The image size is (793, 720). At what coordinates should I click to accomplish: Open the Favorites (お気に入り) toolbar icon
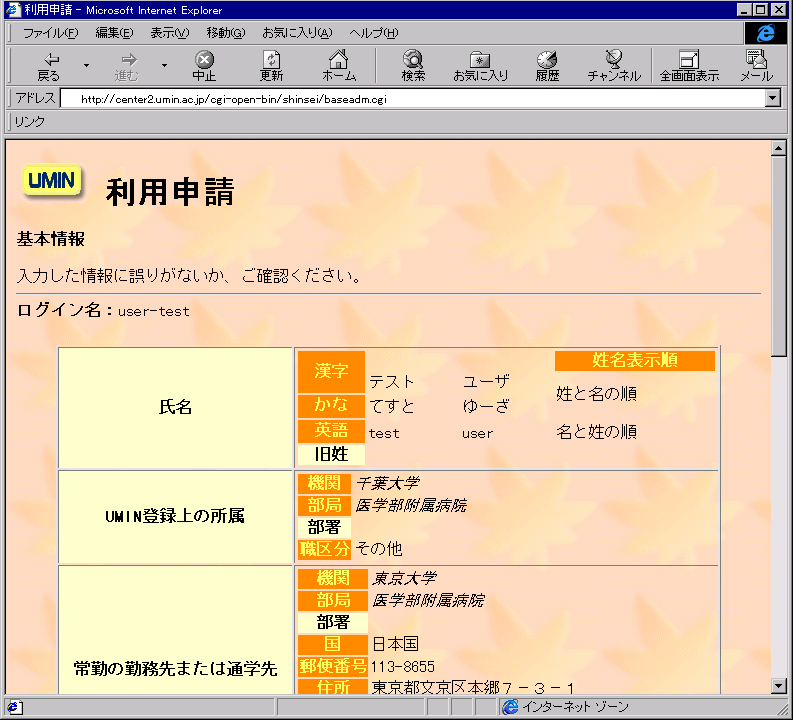[480, 66]
